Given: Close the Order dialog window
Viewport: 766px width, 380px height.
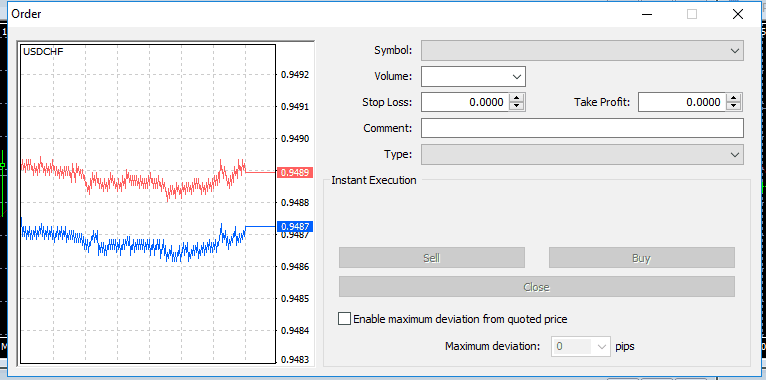Looking at the screenshot, I should pos(738,14).
